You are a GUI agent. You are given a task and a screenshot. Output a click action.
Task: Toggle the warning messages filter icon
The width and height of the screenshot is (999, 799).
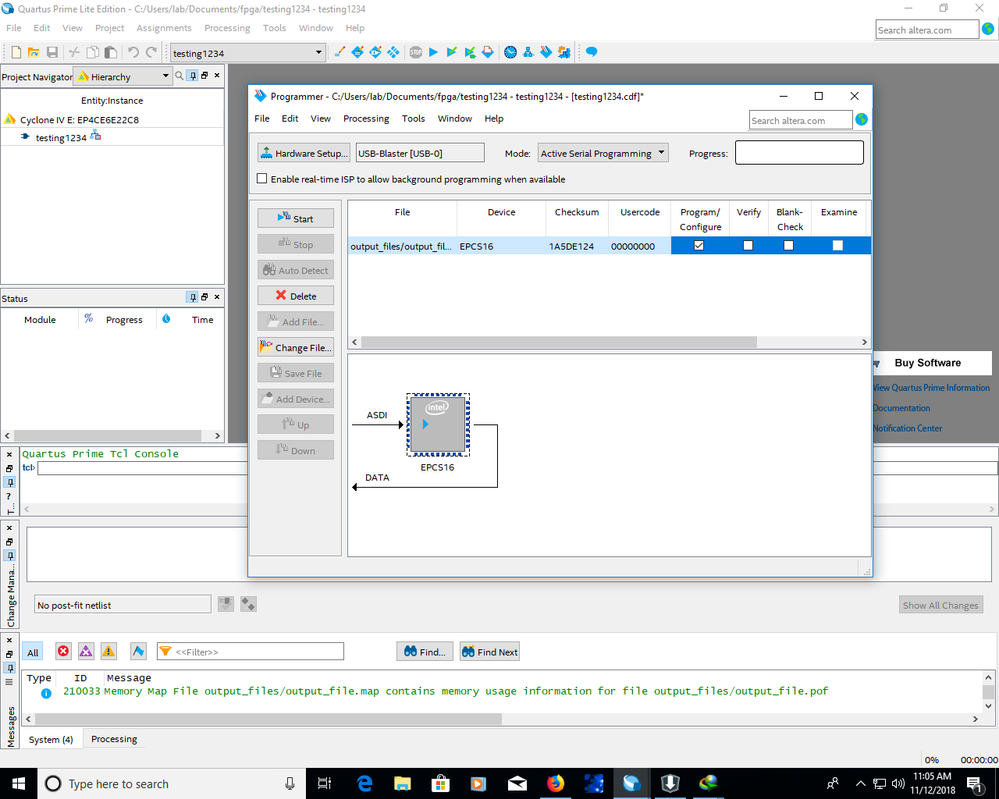pos(108,651)
